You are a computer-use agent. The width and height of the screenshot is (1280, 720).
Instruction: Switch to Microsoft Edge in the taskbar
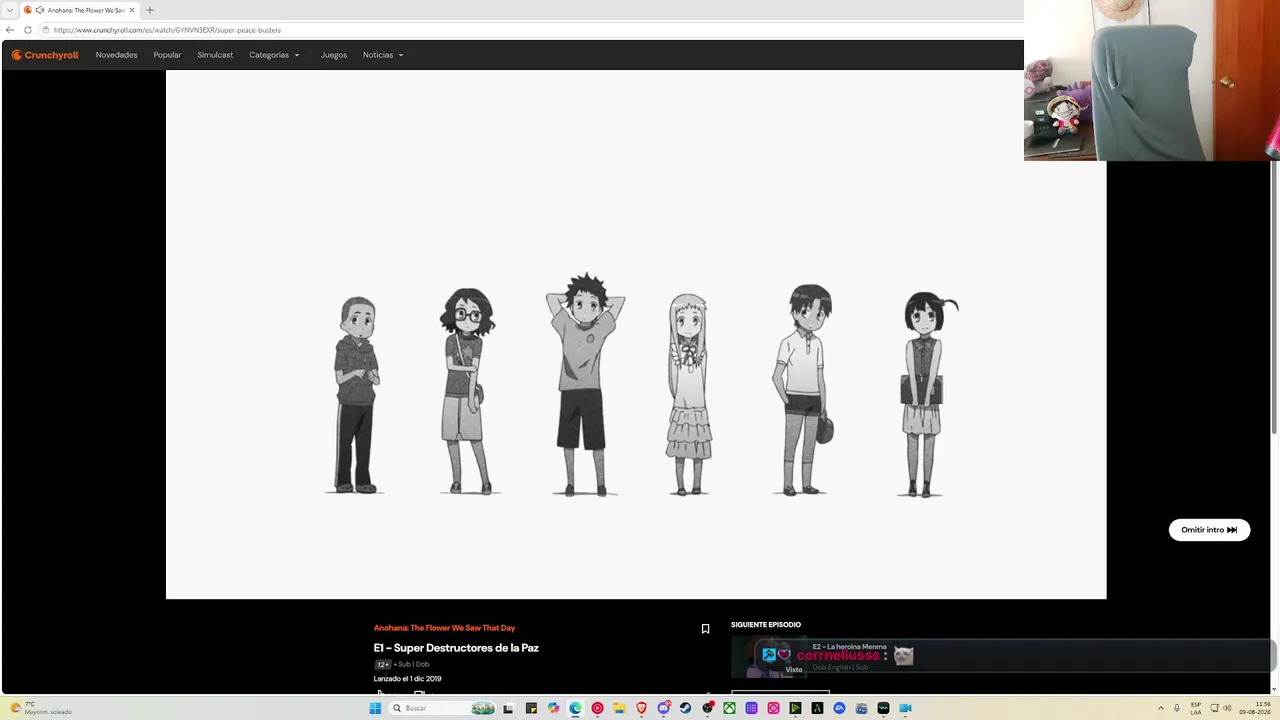(x=575, y=708)
